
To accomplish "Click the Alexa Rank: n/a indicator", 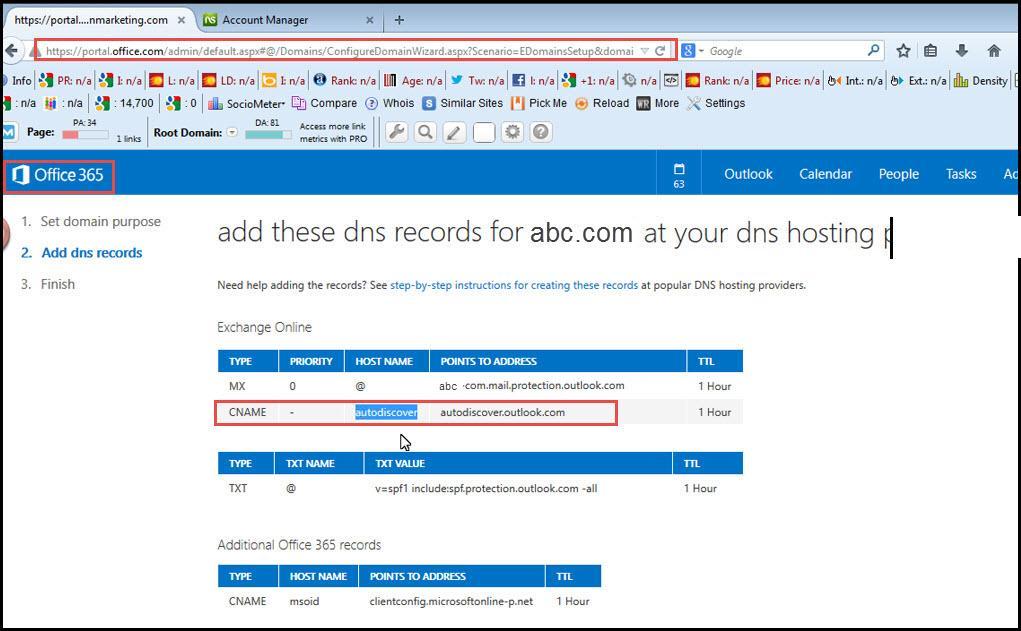I will tap(344, 81).
